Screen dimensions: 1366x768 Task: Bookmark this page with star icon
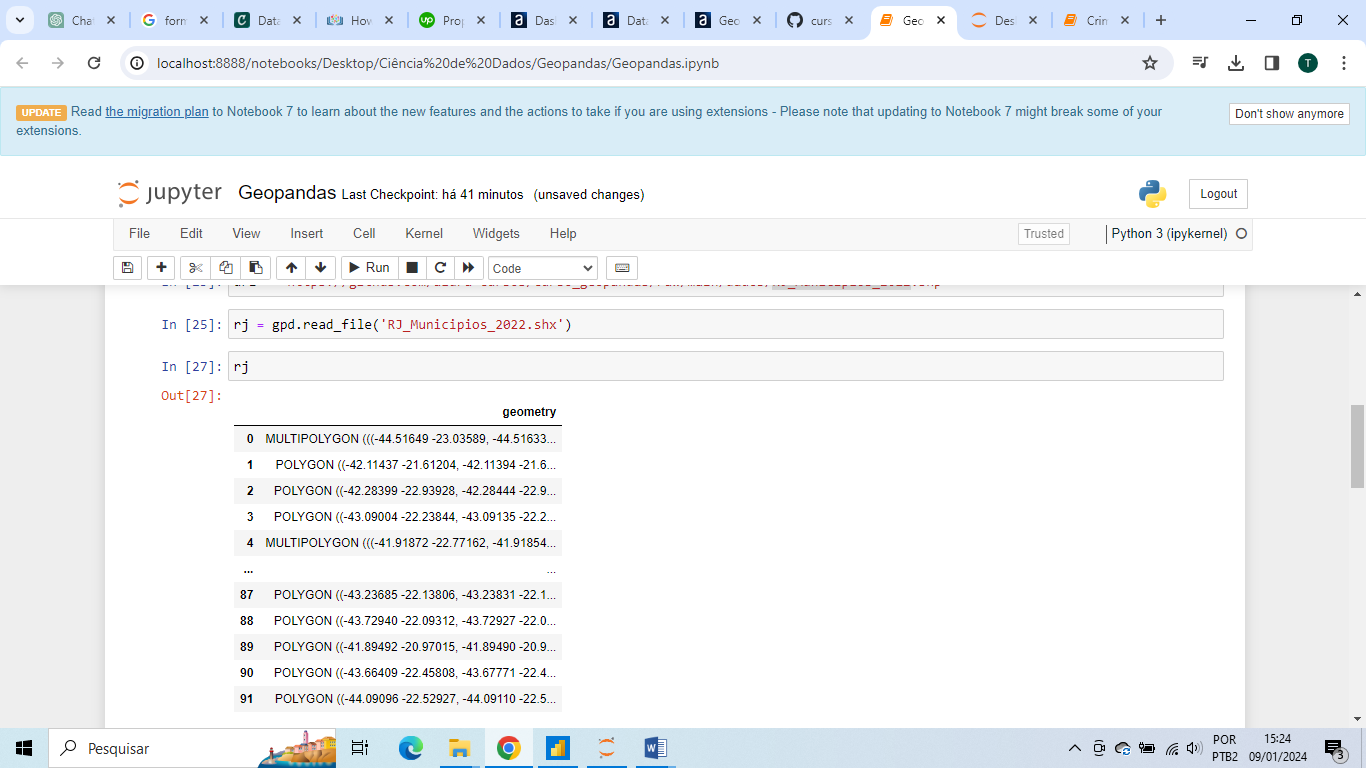tap(1150, 63)
